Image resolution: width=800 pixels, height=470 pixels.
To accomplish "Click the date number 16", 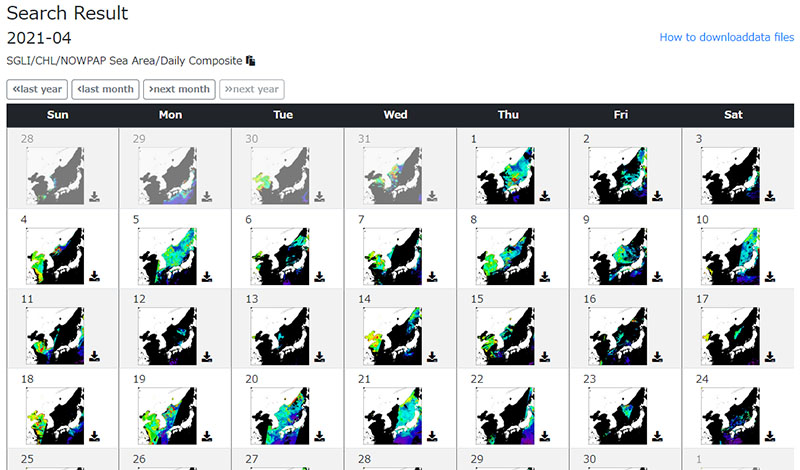I will click(590, 299).
